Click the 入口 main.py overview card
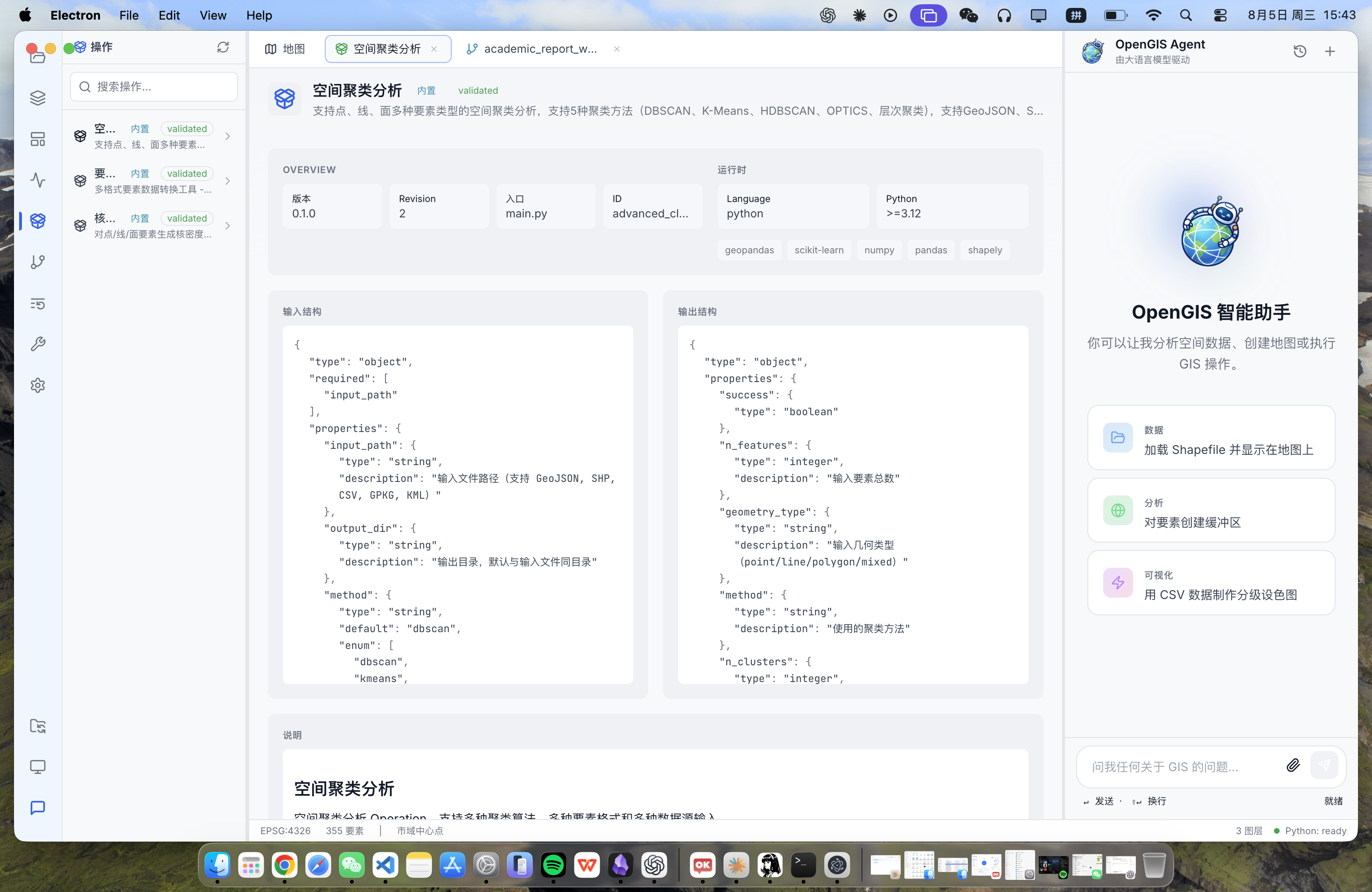This screenshot has width=1372, height=892. point(546,206)
